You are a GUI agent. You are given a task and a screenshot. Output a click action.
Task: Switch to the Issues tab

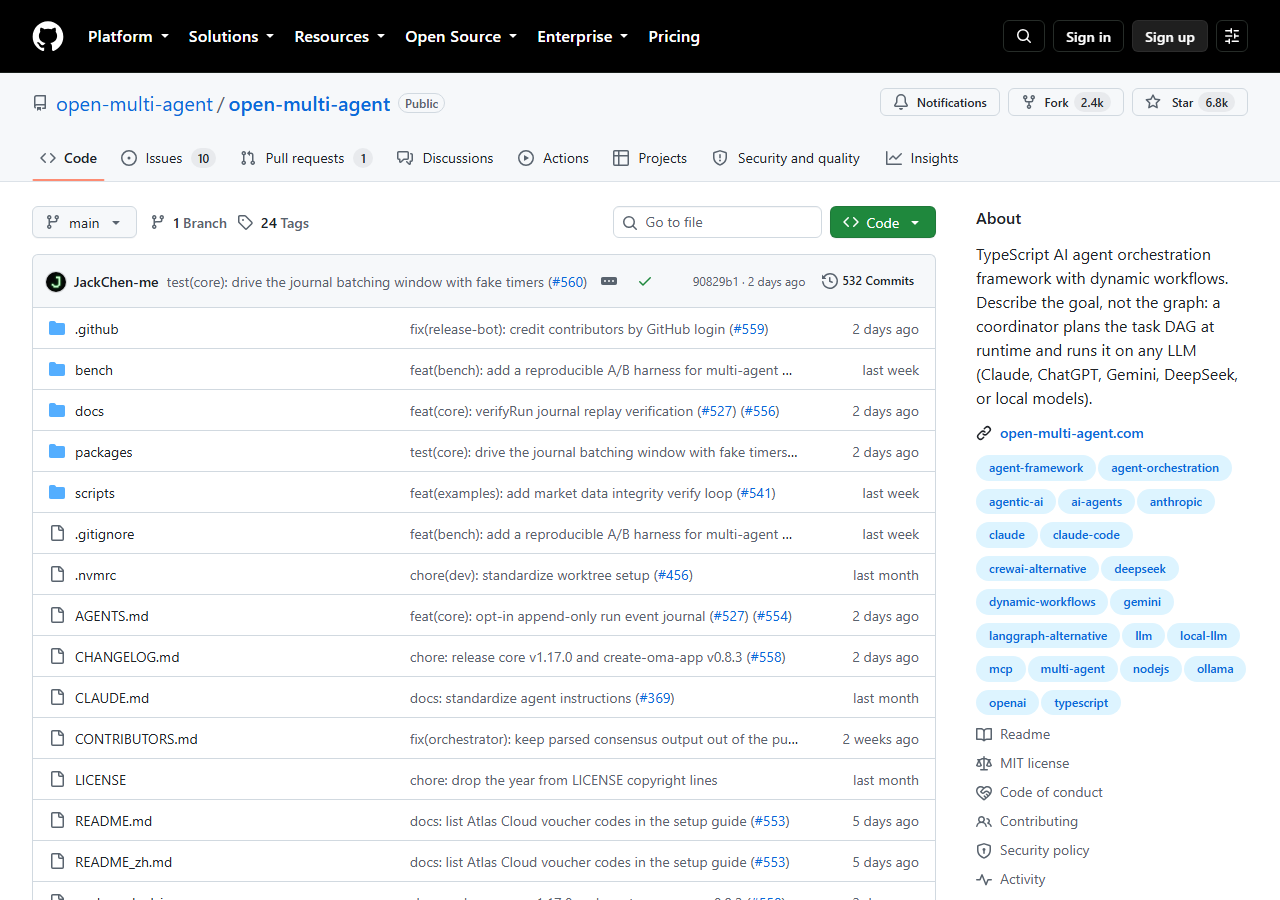[x=168, y=158]
